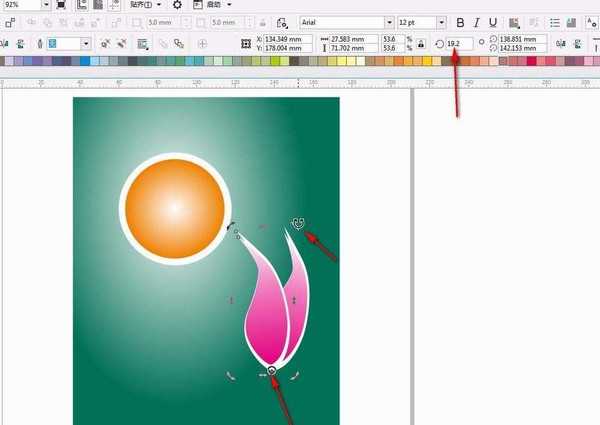
Task: Click the rotation center marker at petal base
Action: click(x=272, y=370)
